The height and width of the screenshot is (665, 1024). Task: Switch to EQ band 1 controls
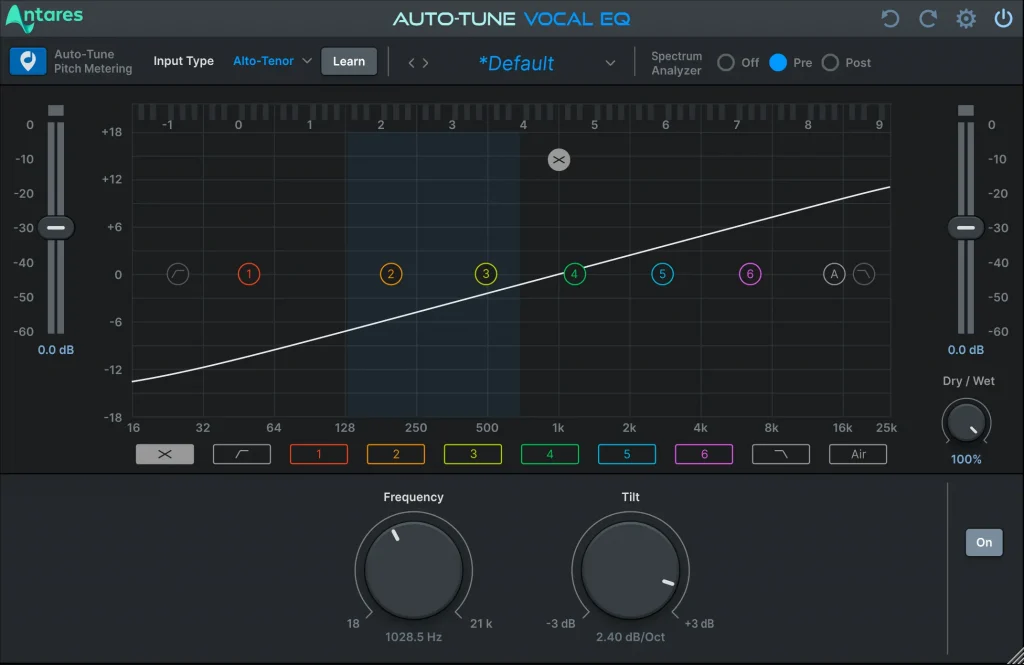coord(318,454)
